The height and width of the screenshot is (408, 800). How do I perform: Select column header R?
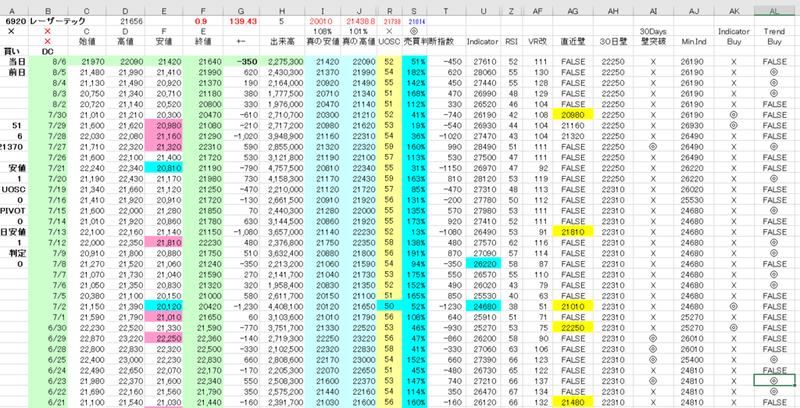(x=389, y=11)
